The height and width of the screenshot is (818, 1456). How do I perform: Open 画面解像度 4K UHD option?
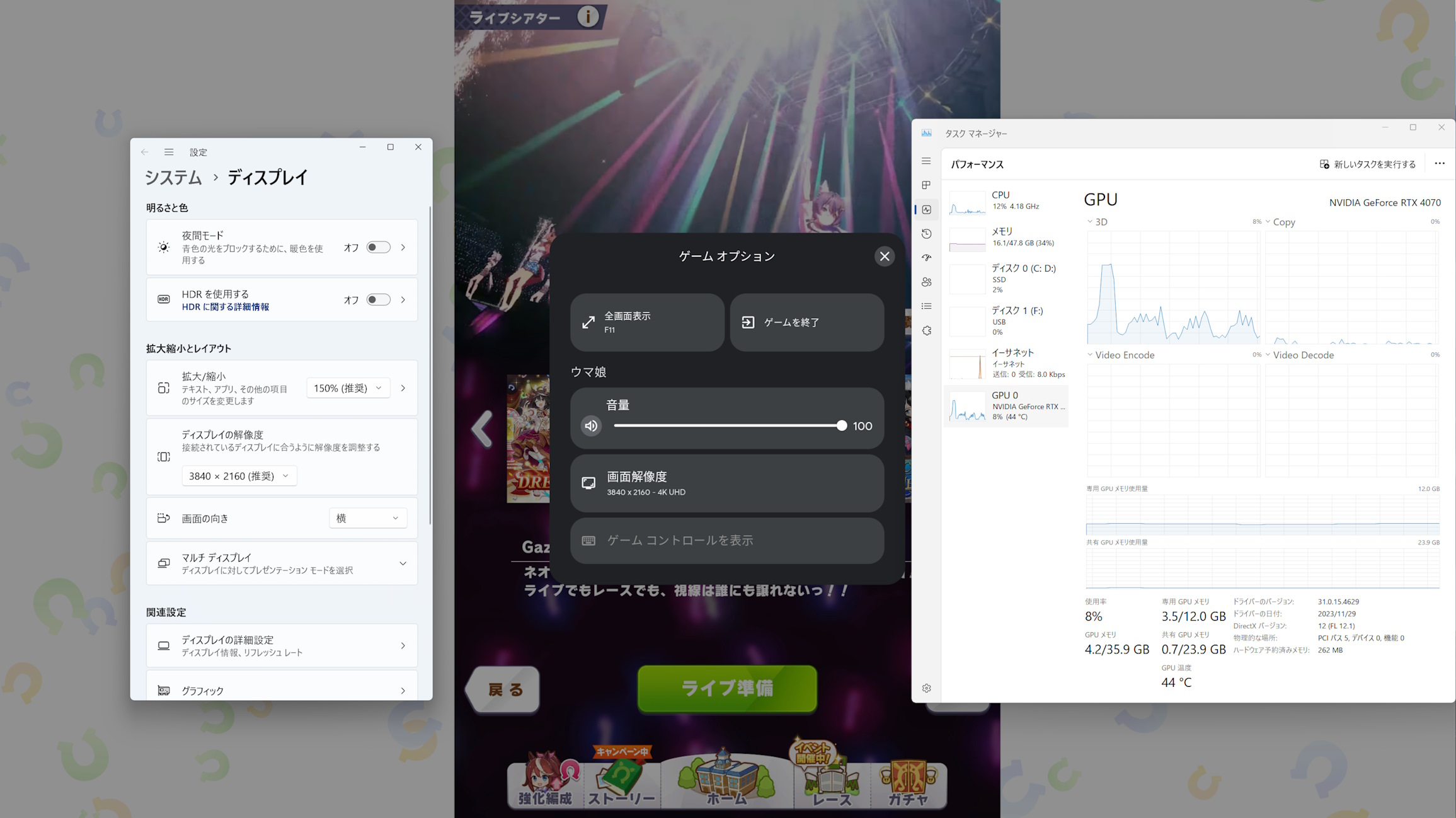pos(727,483)
